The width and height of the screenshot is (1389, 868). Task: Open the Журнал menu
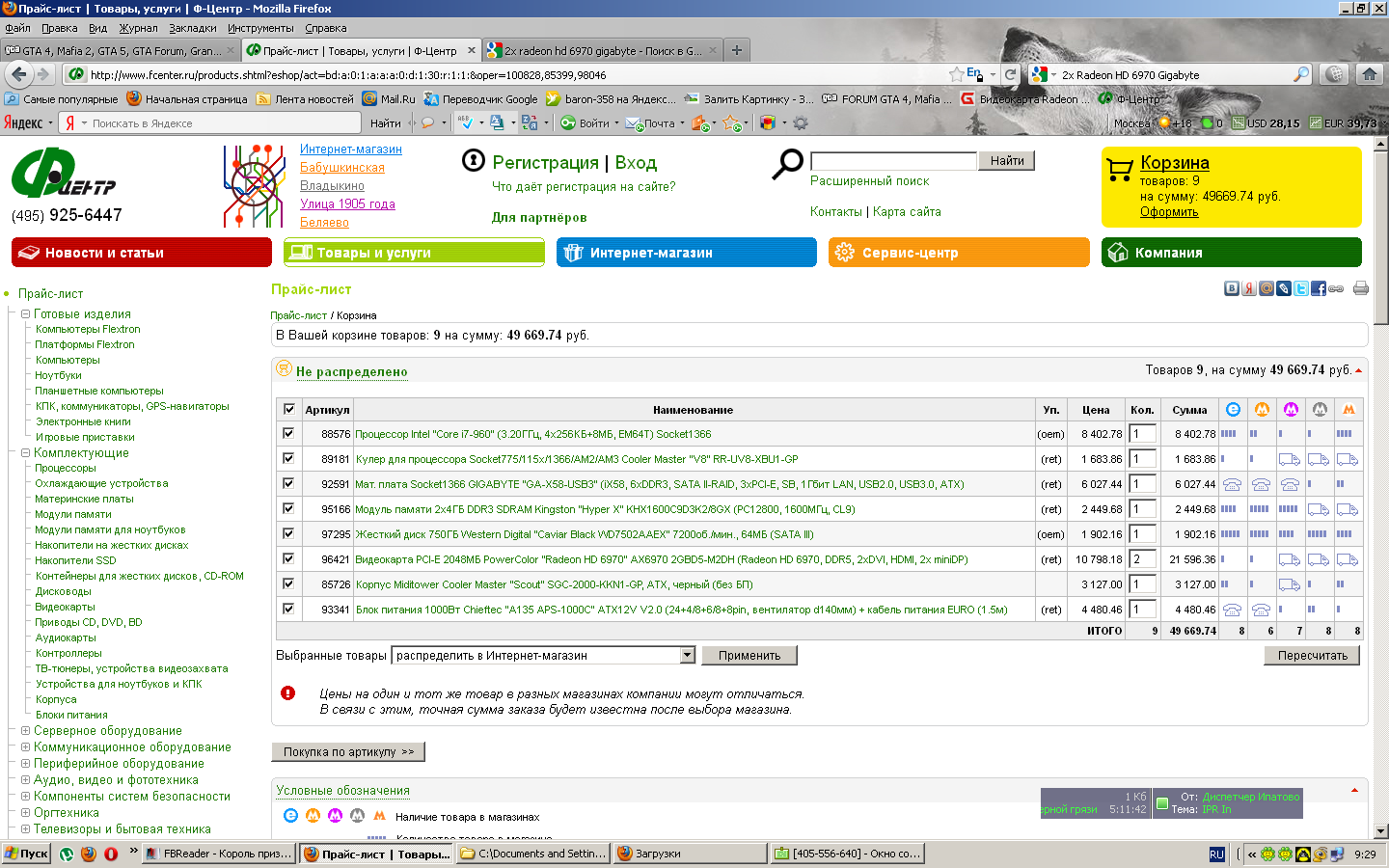138,28
